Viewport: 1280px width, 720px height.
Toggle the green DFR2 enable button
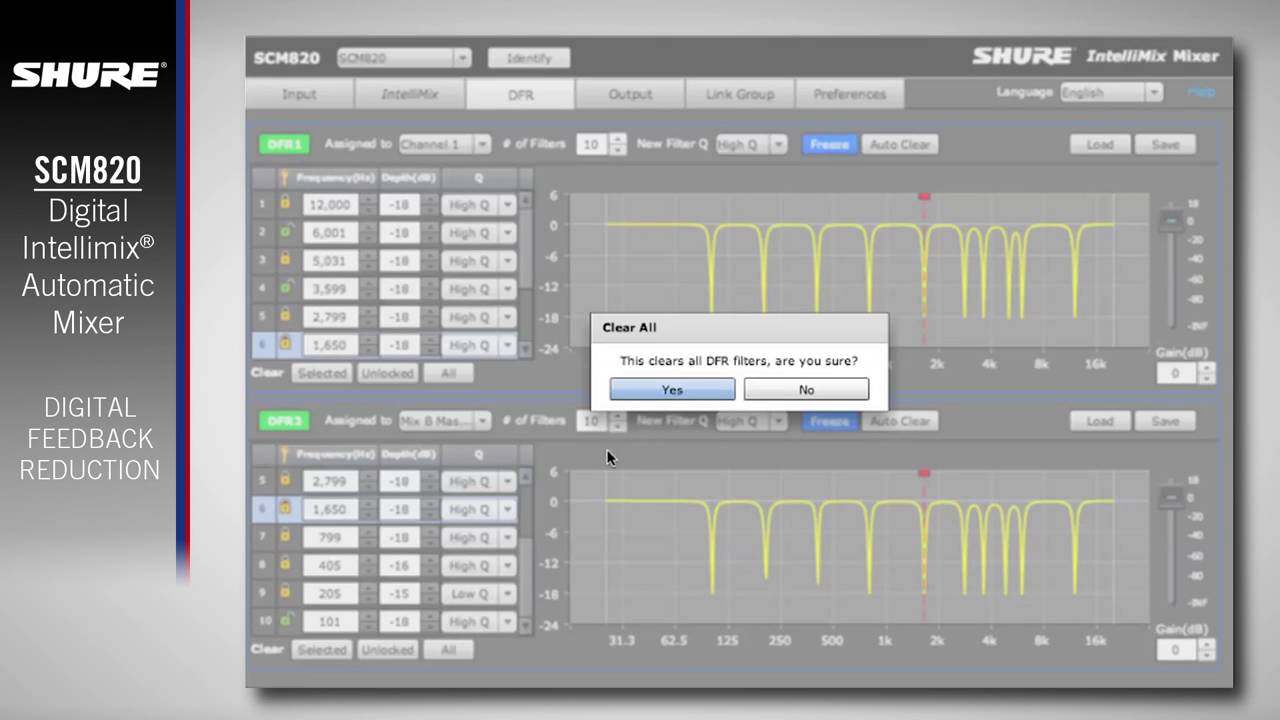pos(284,421)
